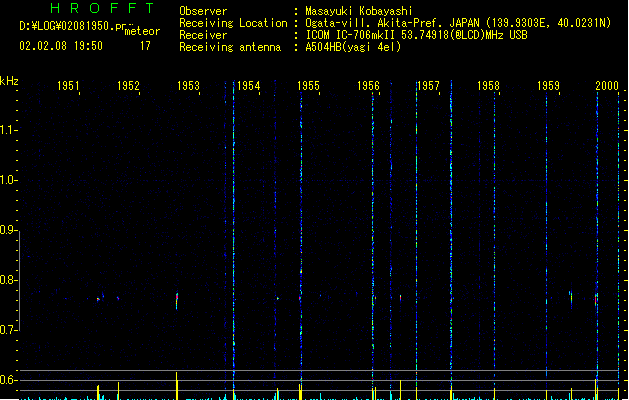The height and width of the screenshot is (400, 629).
Task: Jump to the 1951 time marker
Action: pyautogui.click(x=68, y=85)
